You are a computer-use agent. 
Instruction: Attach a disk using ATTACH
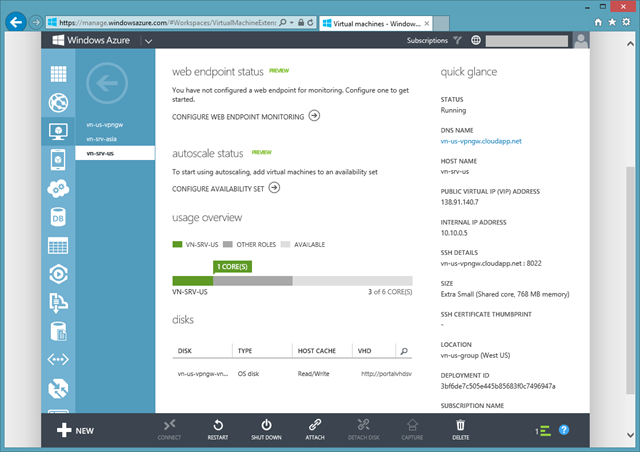click(x=315, y=430)
